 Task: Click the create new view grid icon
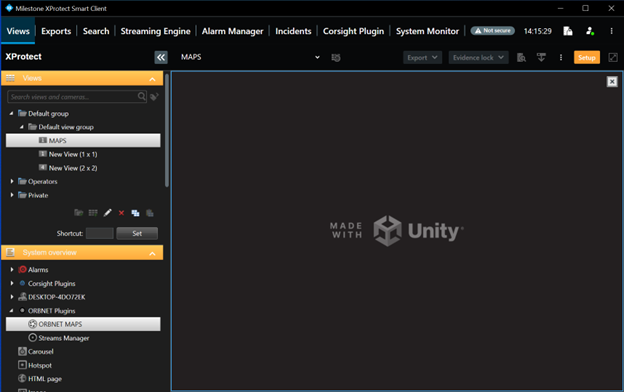93,213
